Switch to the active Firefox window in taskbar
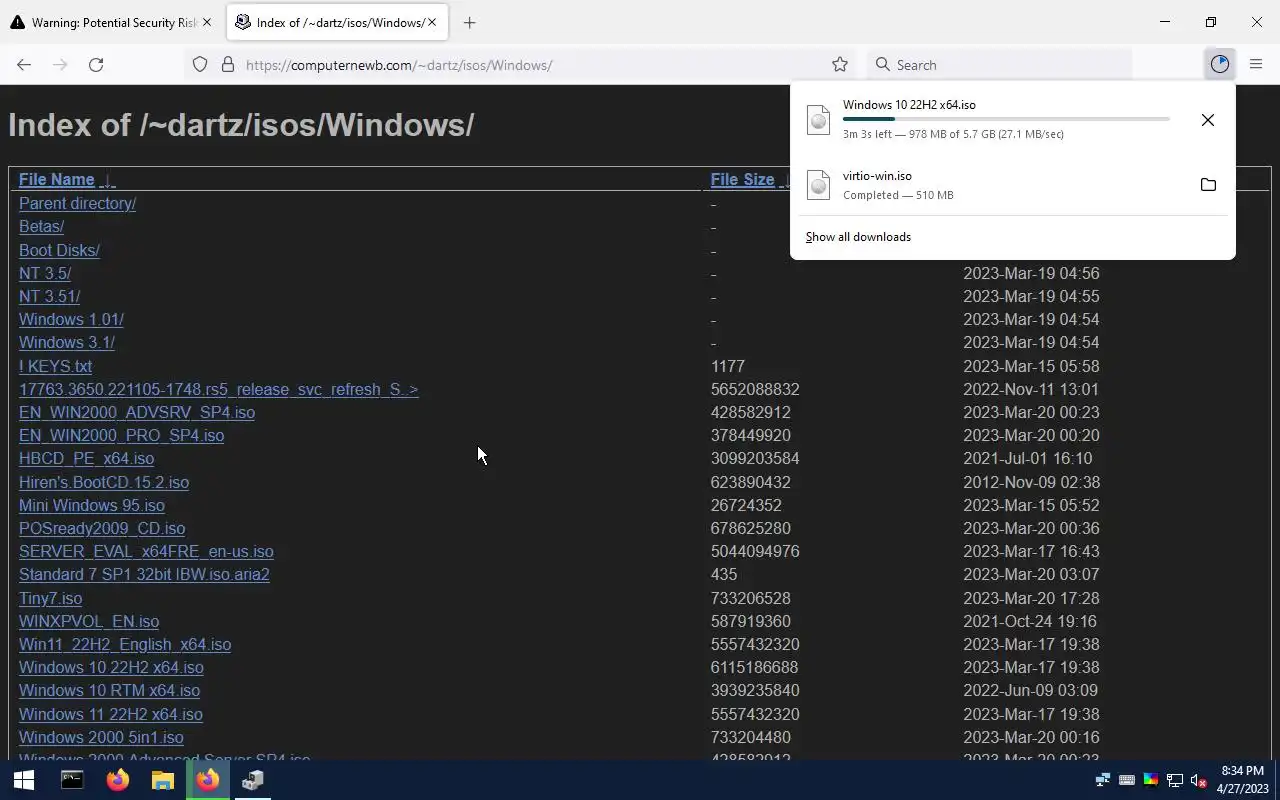Viewport: 1280px width, 800px height. click(x=208, y=780)
